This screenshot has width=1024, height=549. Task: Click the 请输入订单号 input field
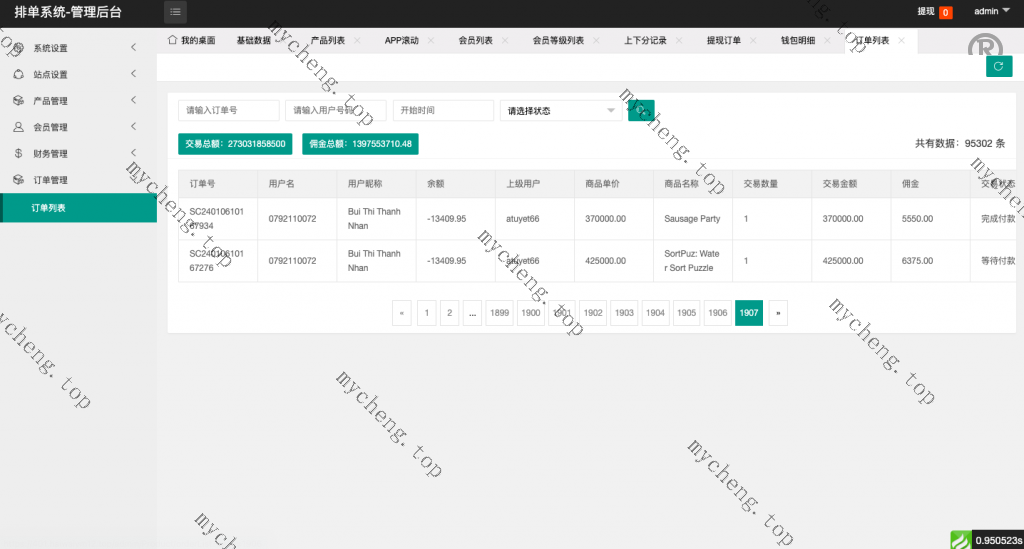pos(228,111)
